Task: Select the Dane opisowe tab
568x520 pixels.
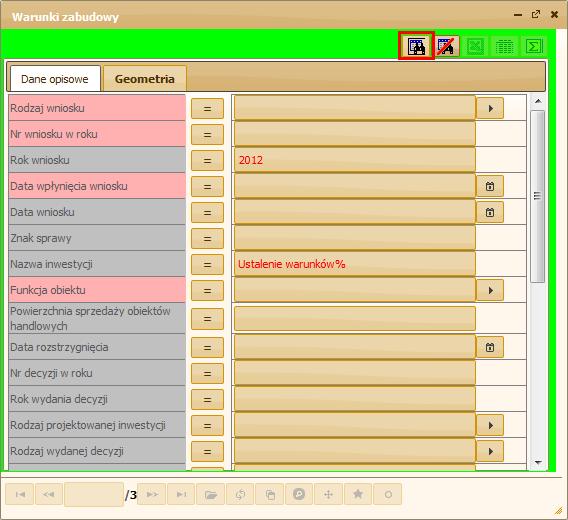Action: (x=55, y=79)
